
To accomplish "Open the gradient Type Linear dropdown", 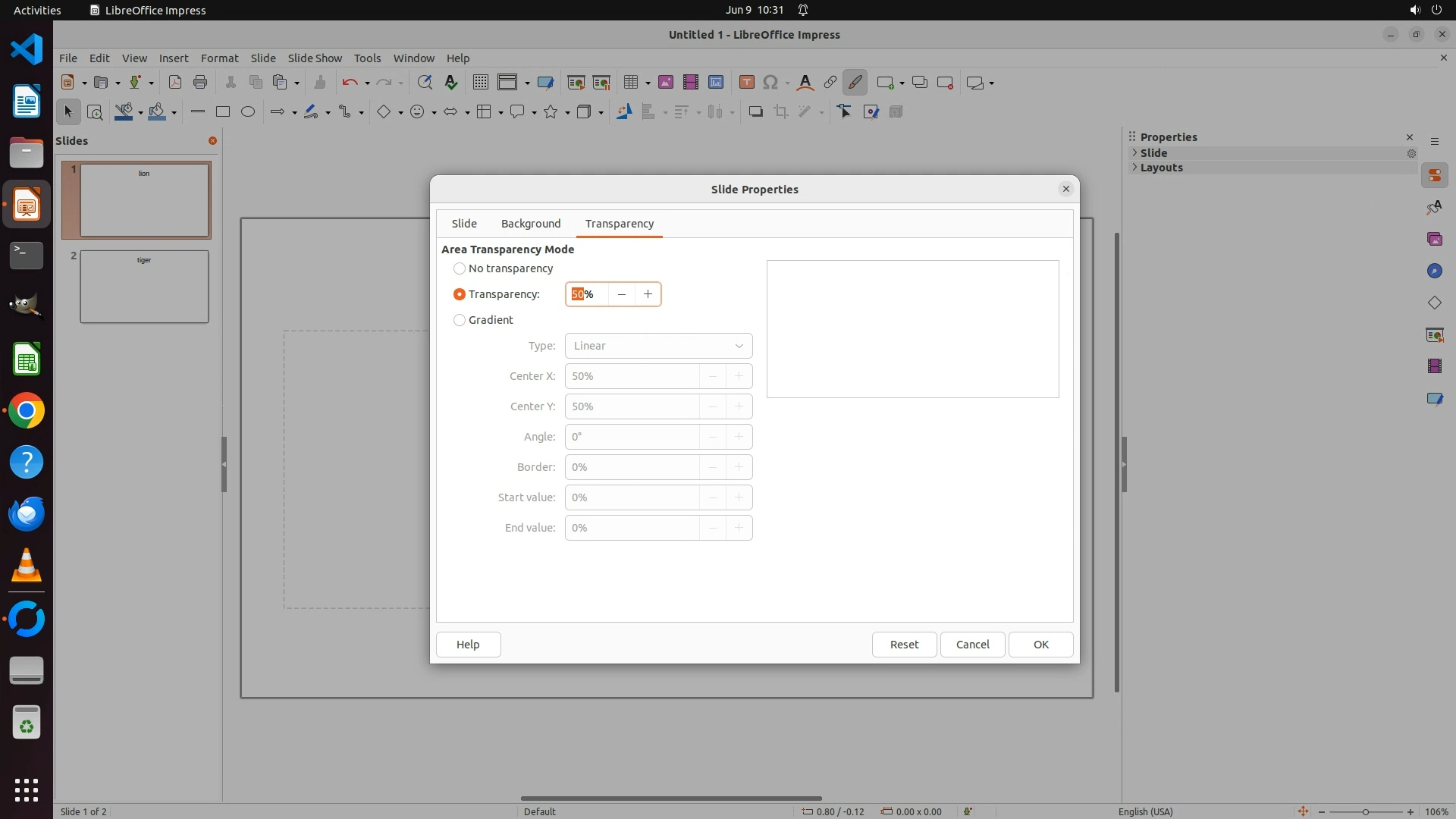I will point(658,346).
